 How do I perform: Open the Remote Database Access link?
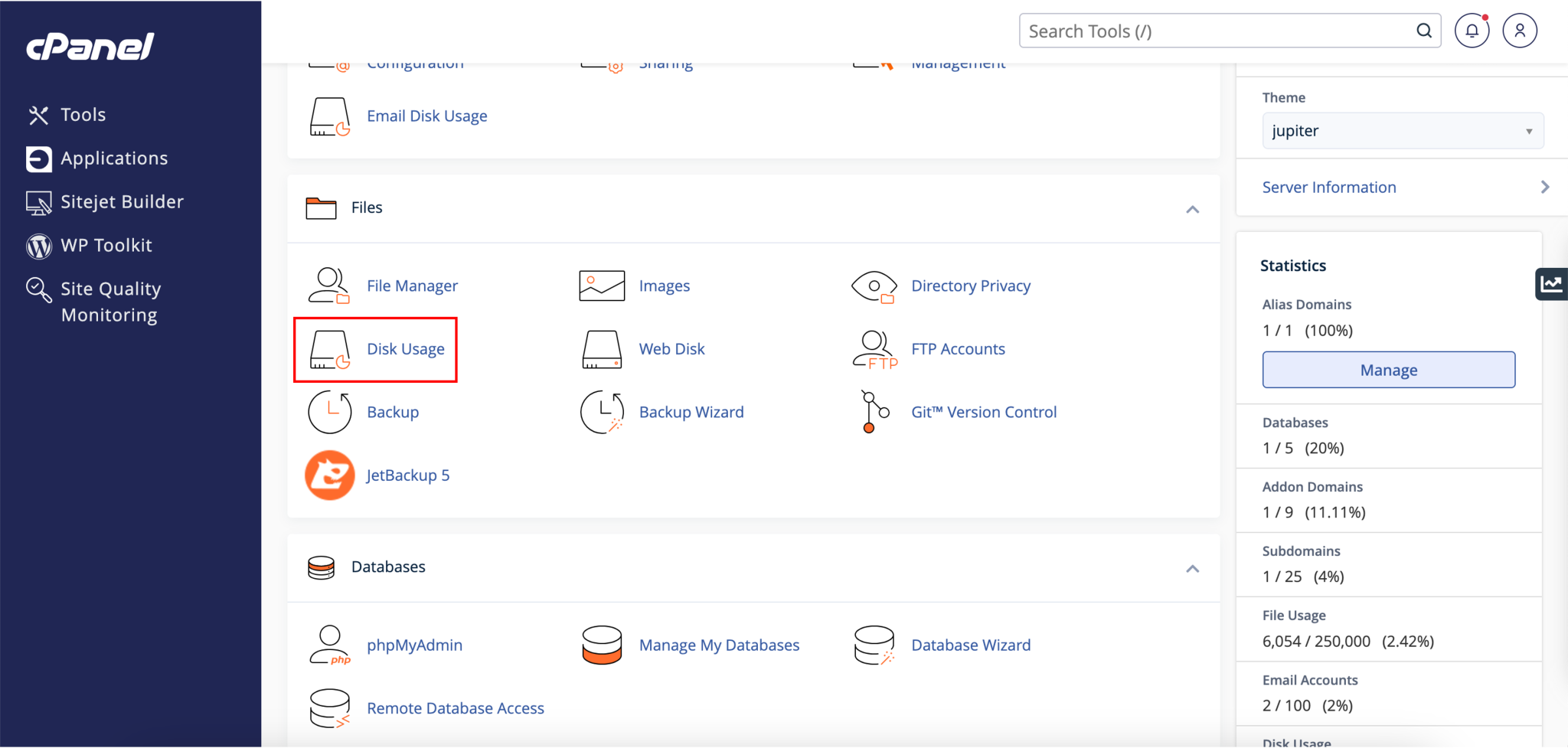click(456, 708)
